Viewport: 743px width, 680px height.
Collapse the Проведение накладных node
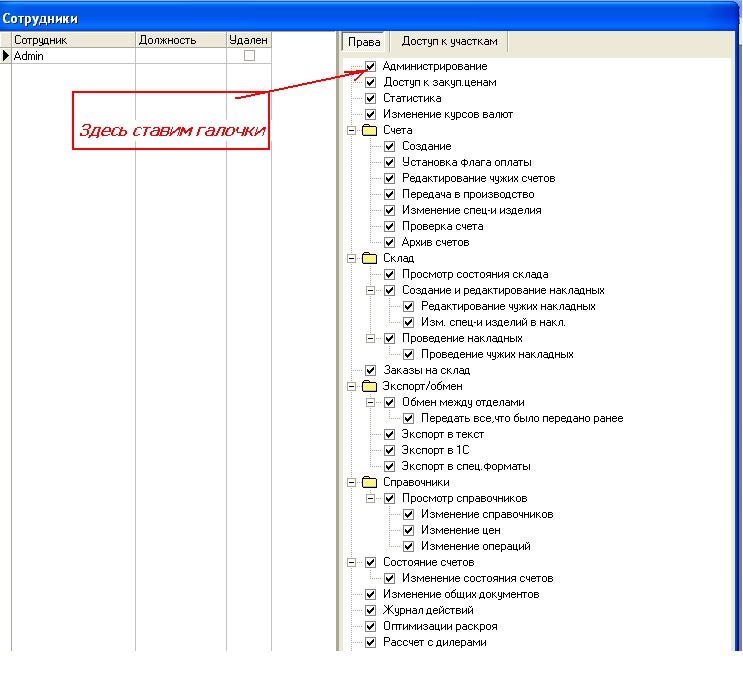pos(371,338)
